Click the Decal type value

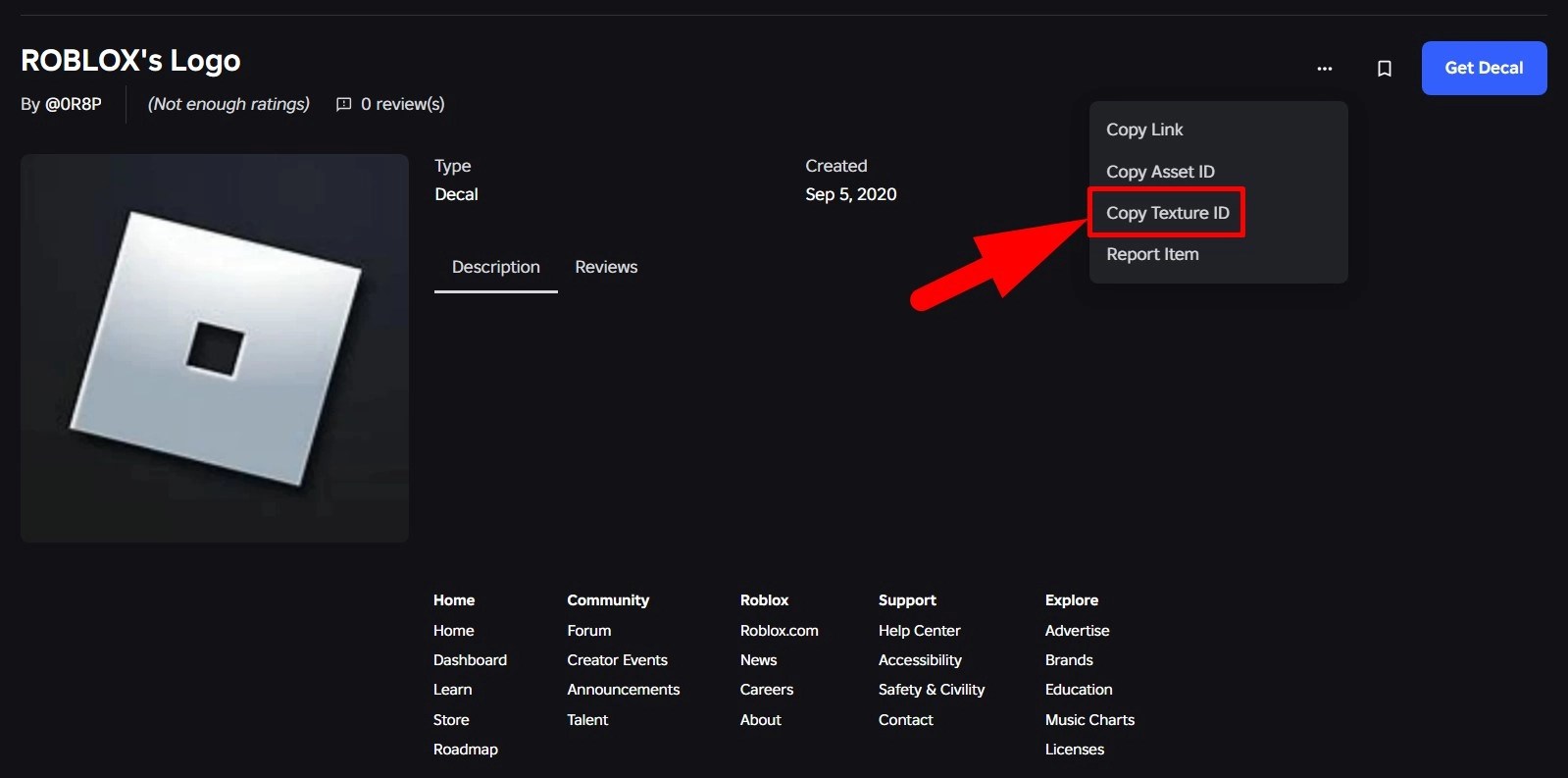click(456, 194)
